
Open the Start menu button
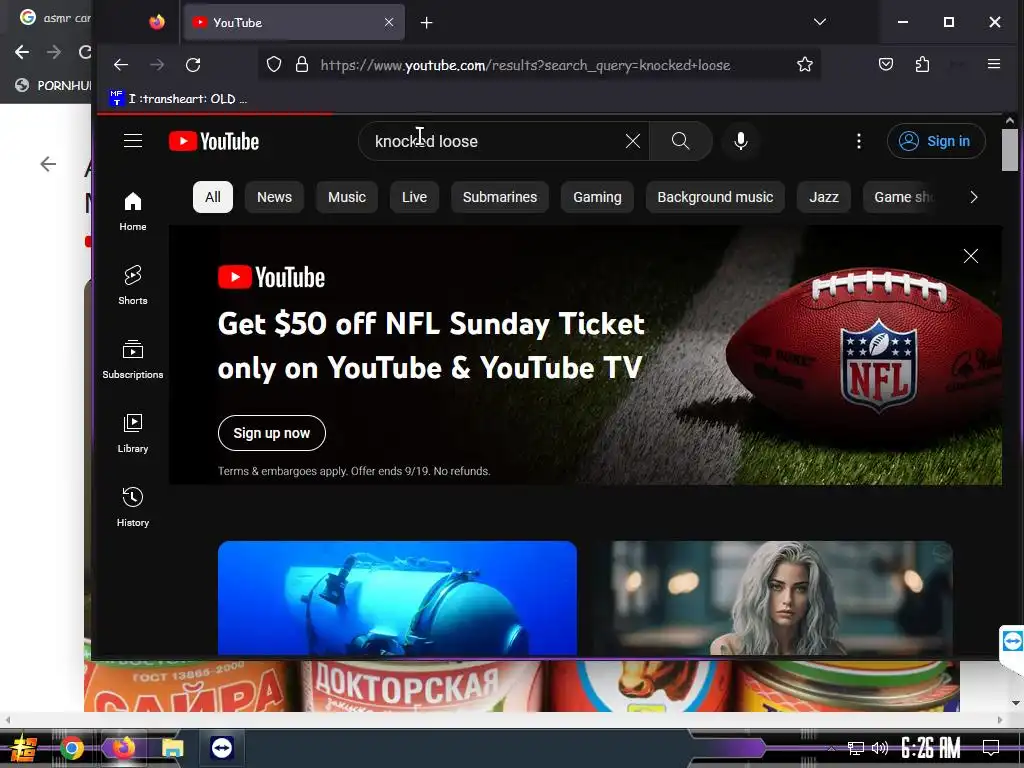[24, 748]
